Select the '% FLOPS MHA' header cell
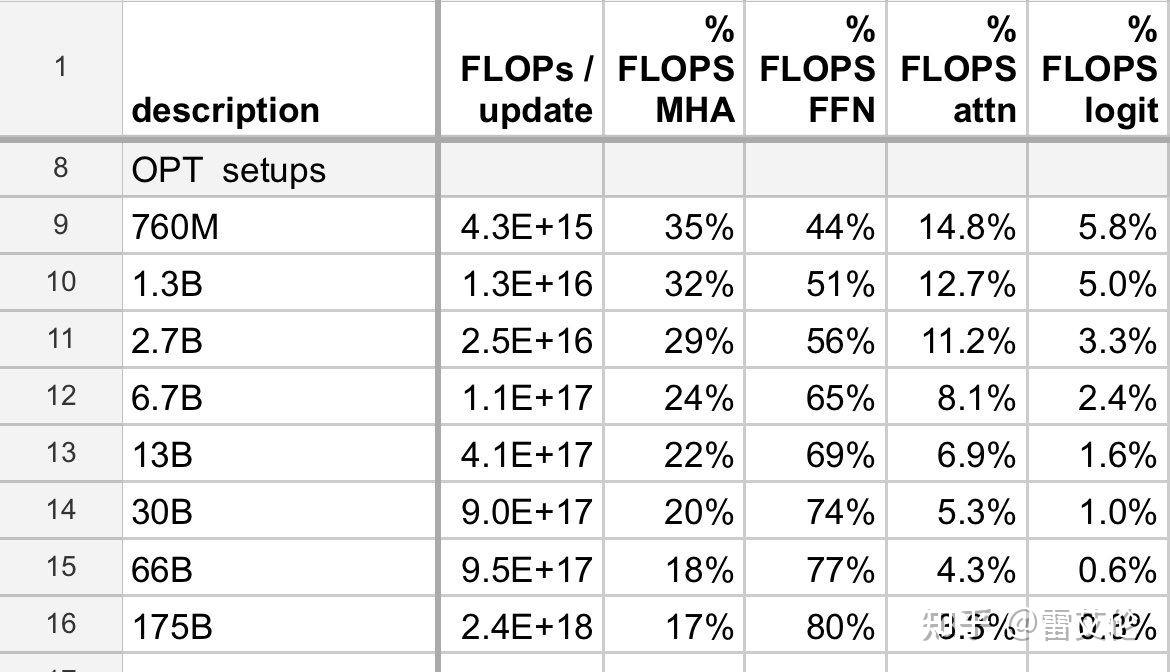1170x672 pixels. point(674,70)
